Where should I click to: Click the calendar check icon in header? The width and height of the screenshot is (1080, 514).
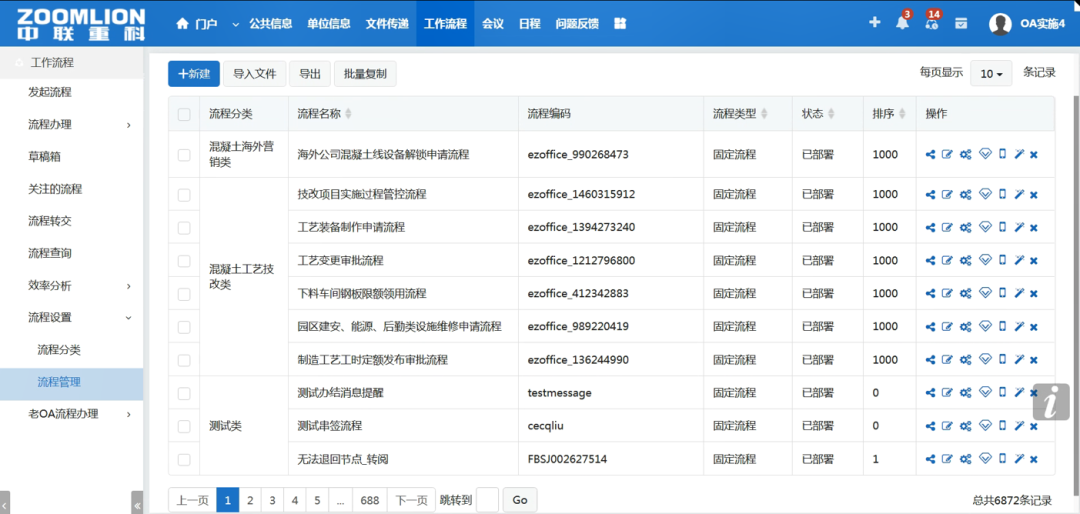(x=960, y=23)
